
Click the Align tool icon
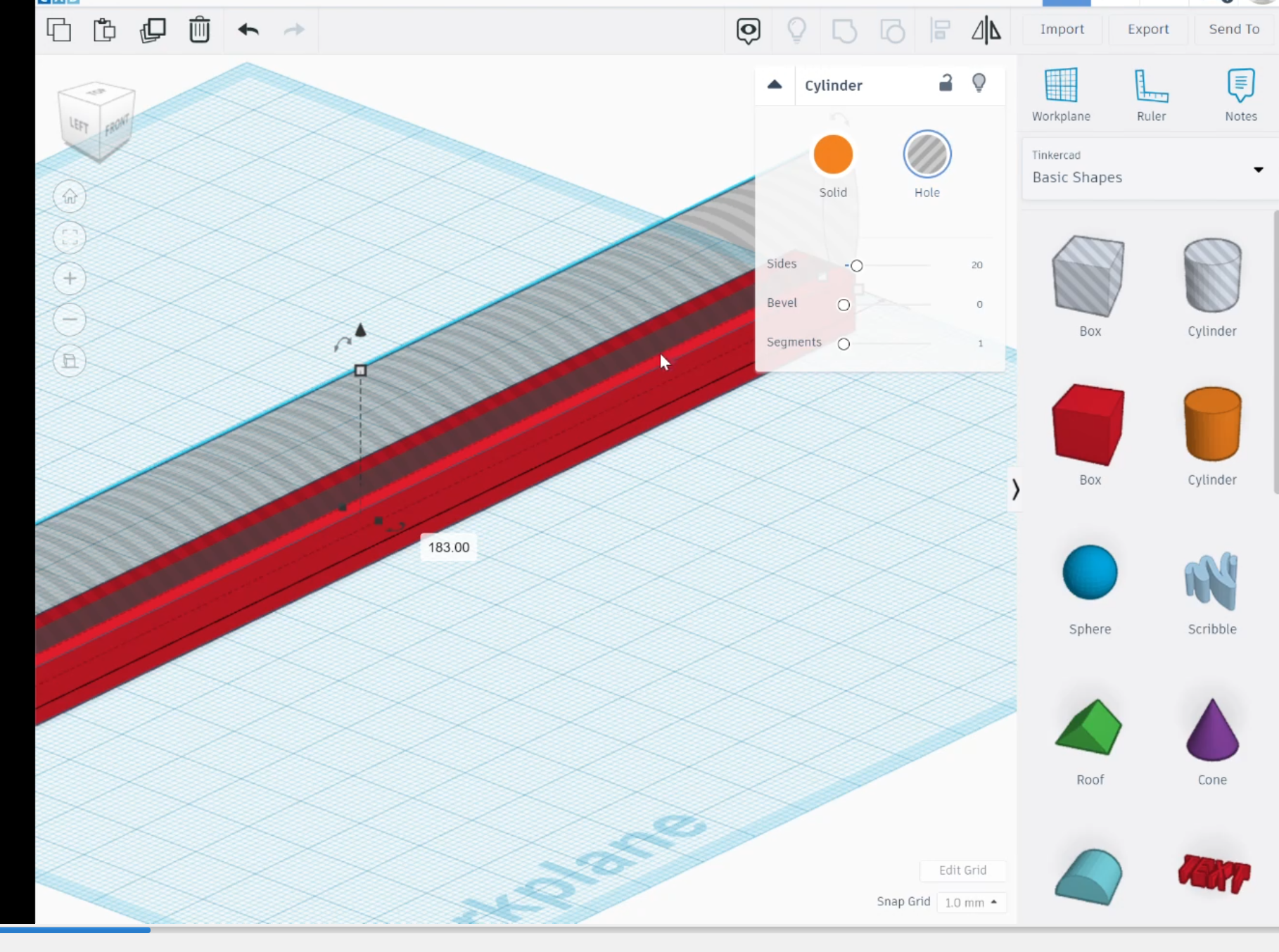(940, 30)
